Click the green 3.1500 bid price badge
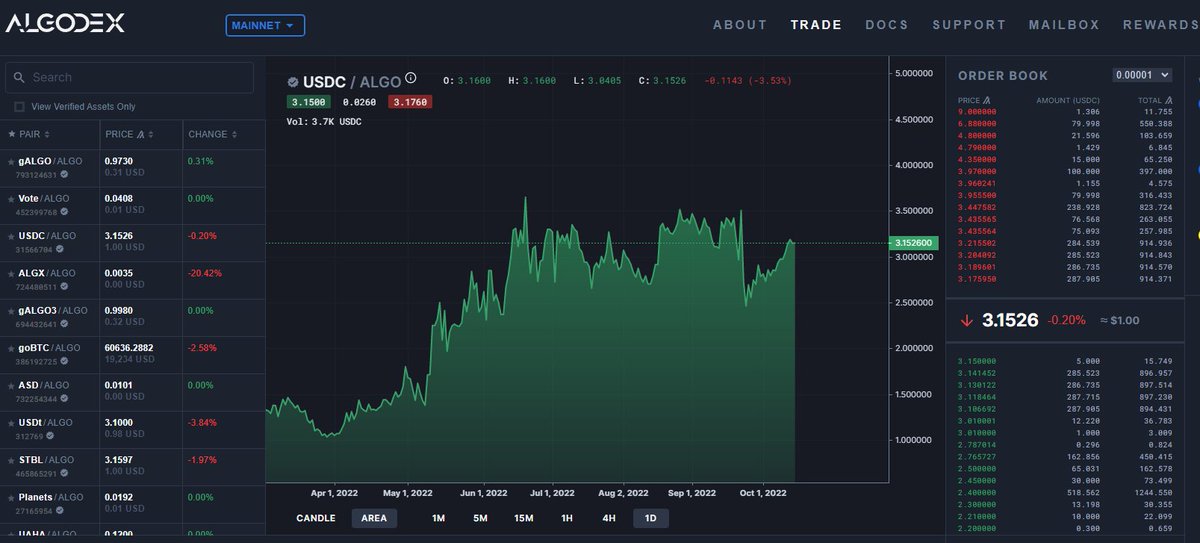Screen dimensions: 1200x543 [310, 102]
